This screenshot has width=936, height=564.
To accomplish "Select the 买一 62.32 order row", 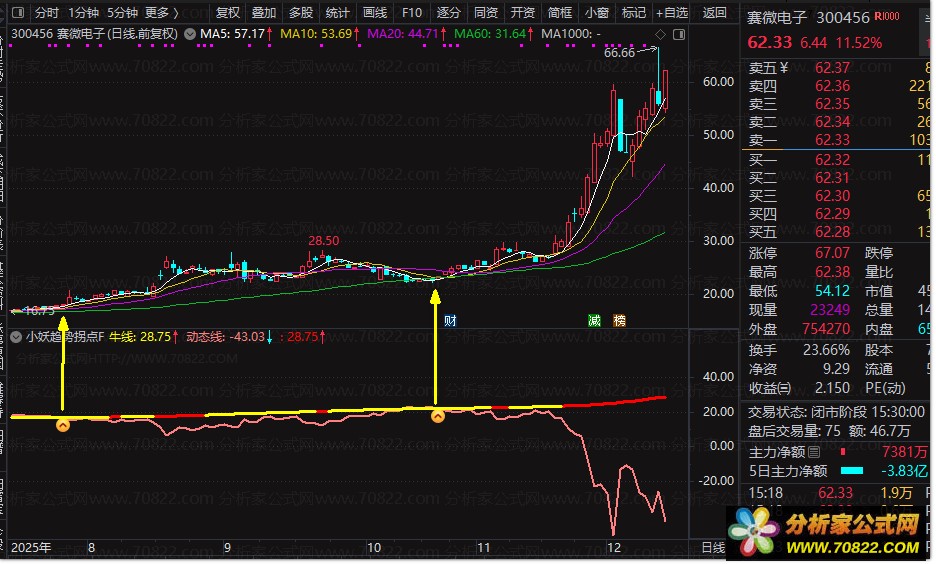I will [839, 160].
